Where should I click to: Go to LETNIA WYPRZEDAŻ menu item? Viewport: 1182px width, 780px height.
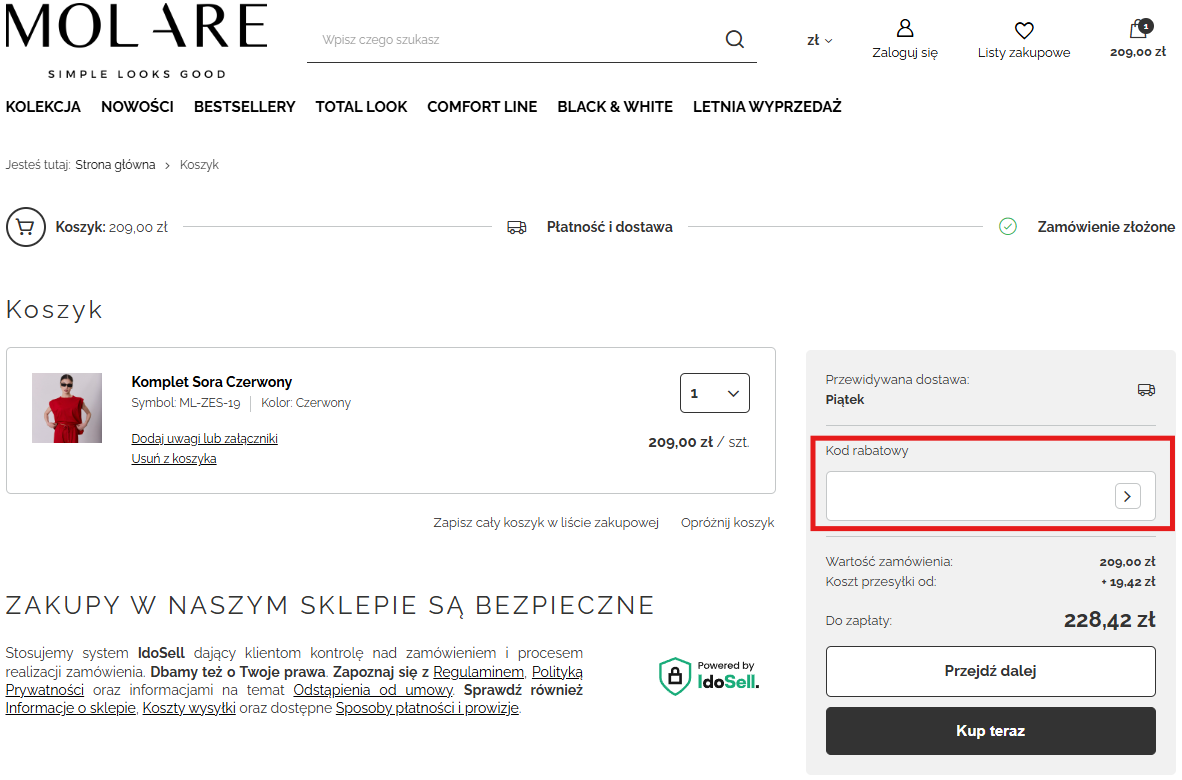[767, 107]
